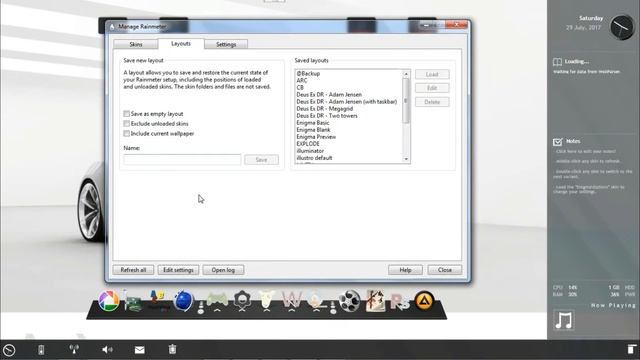640x360 pixels.
Task: Open the Settings tab
Action: coord(226,44)
